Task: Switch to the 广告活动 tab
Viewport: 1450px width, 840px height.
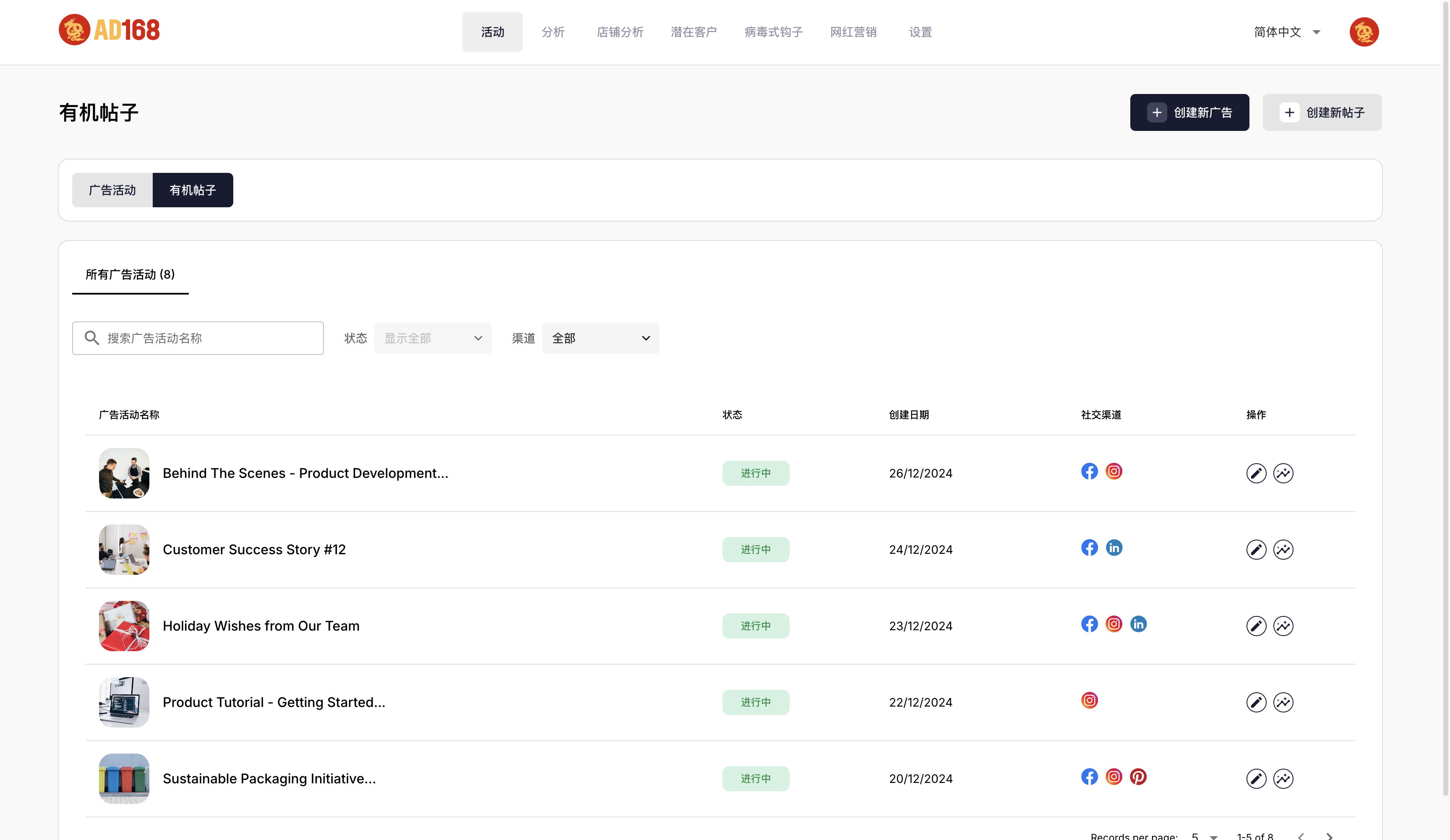Action: (112, 190)
